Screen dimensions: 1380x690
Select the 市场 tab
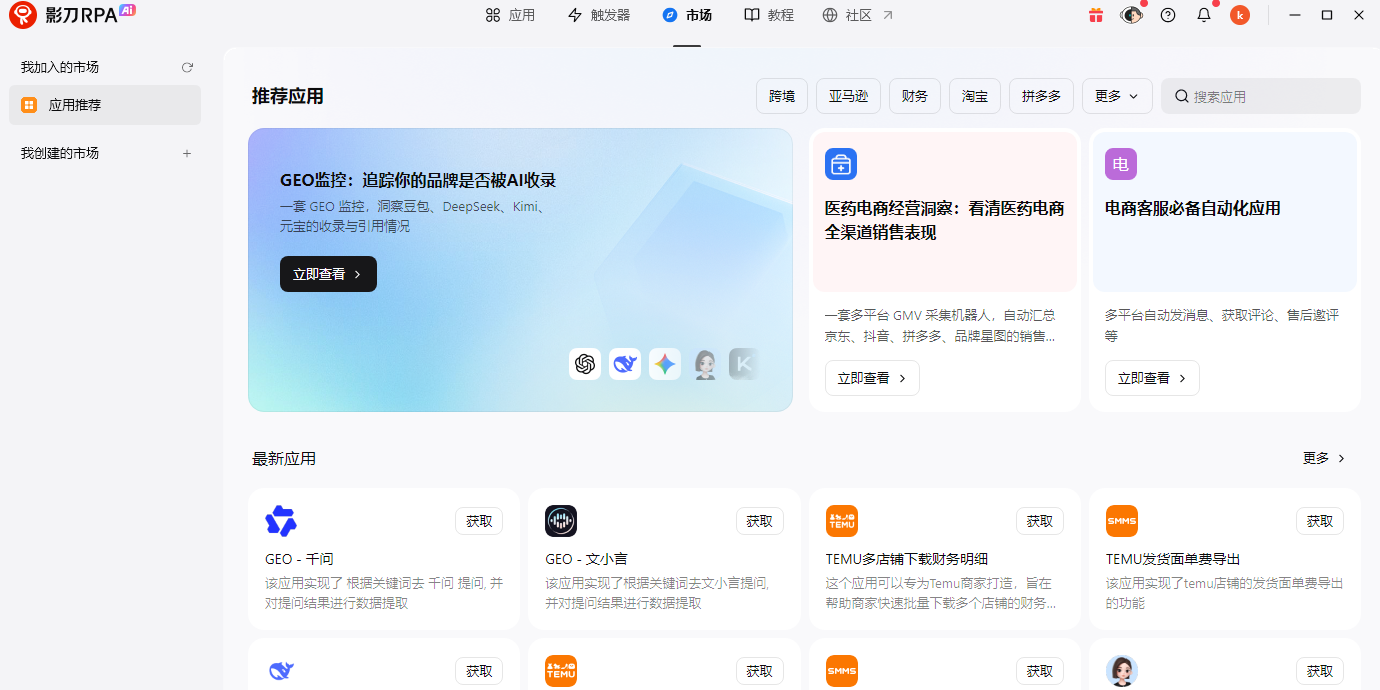point(687,15)
